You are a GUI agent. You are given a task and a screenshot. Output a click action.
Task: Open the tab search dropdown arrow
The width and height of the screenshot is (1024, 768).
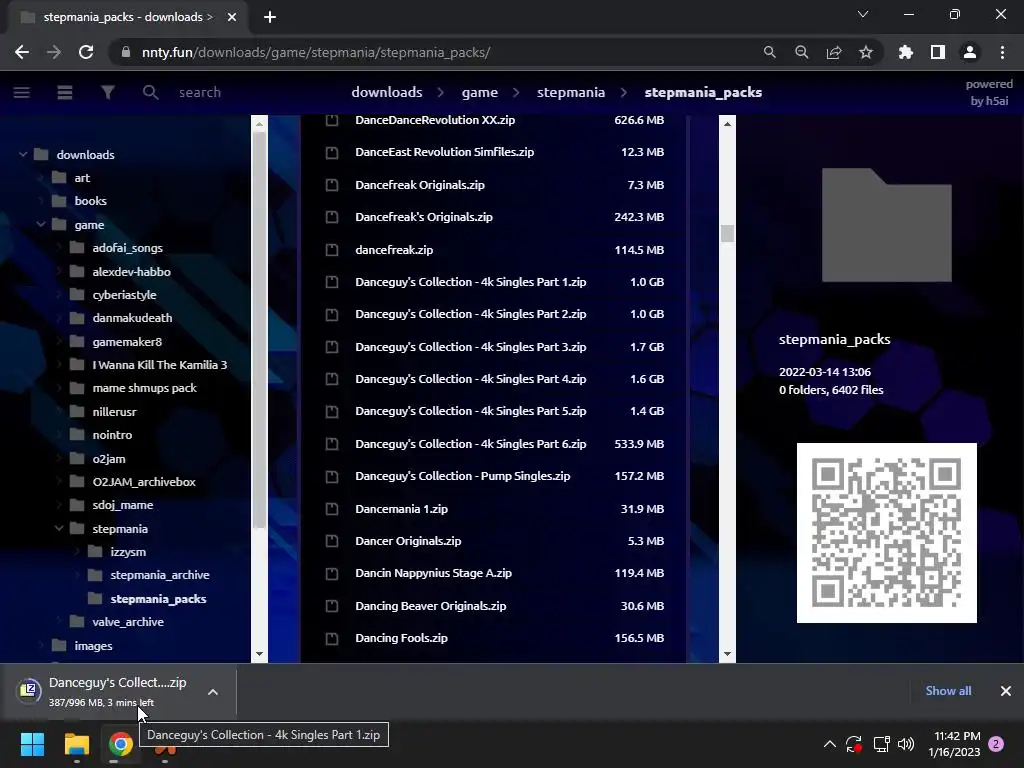pos(863,14)
